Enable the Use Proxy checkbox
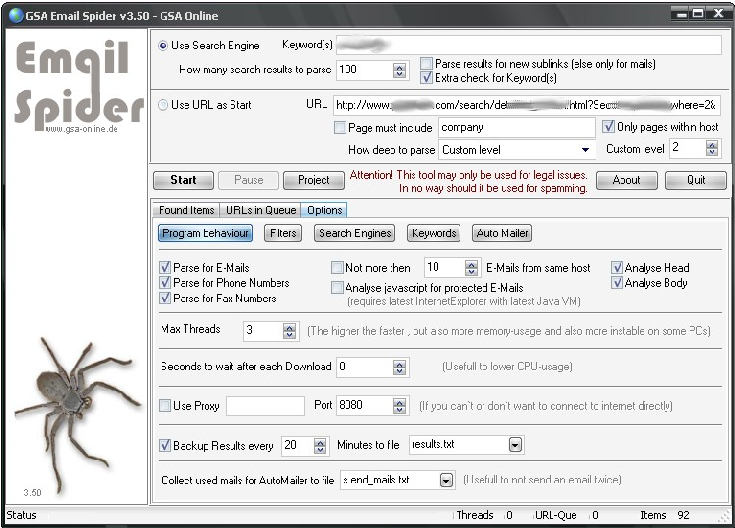 pyautogui.click(x=165, y=406)
